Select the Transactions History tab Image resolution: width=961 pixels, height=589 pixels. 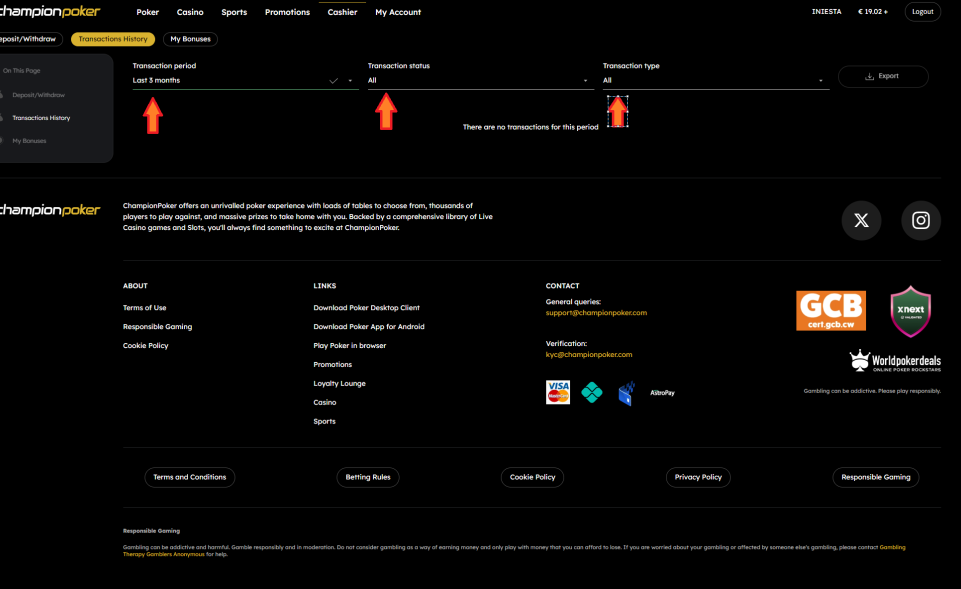pos(113,39)
